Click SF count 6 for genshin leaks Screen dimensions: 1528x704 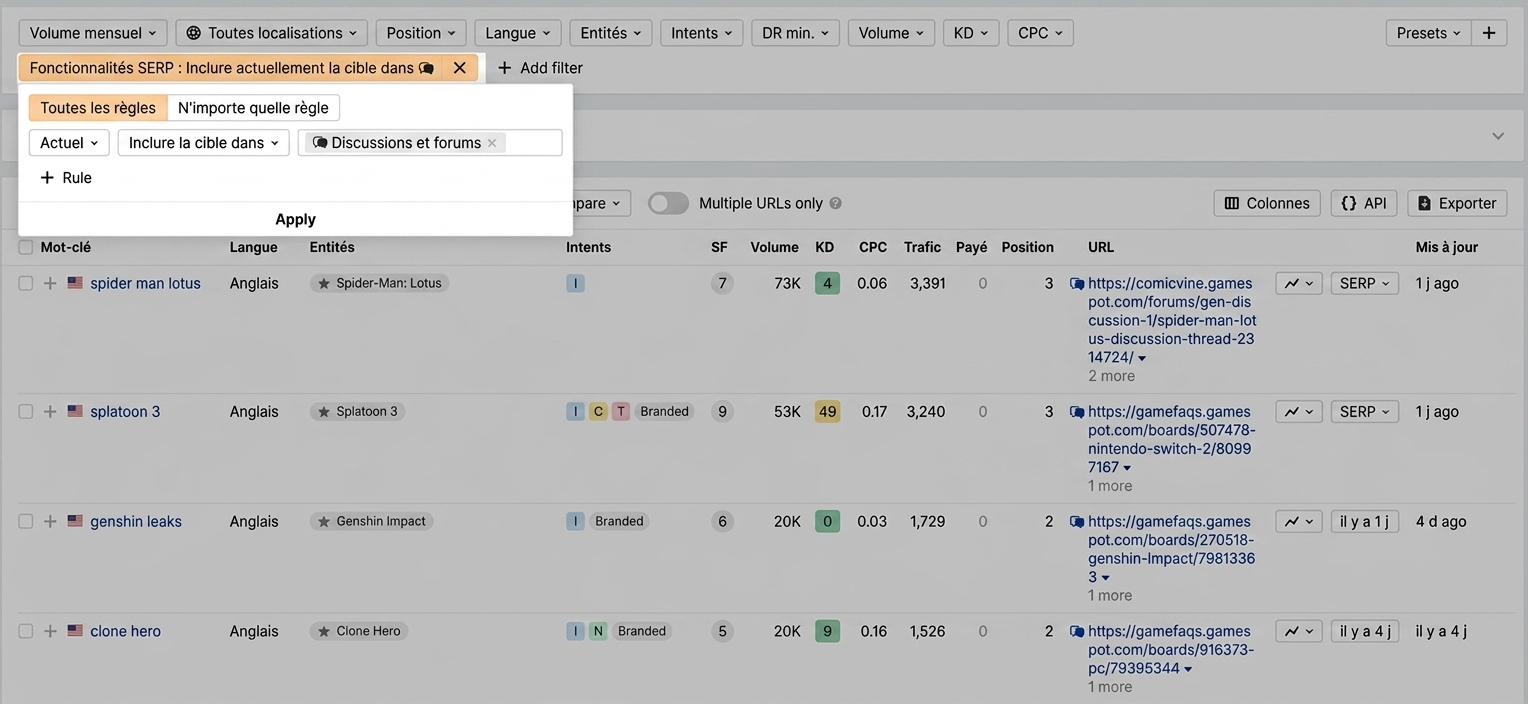tap(722, 522)
